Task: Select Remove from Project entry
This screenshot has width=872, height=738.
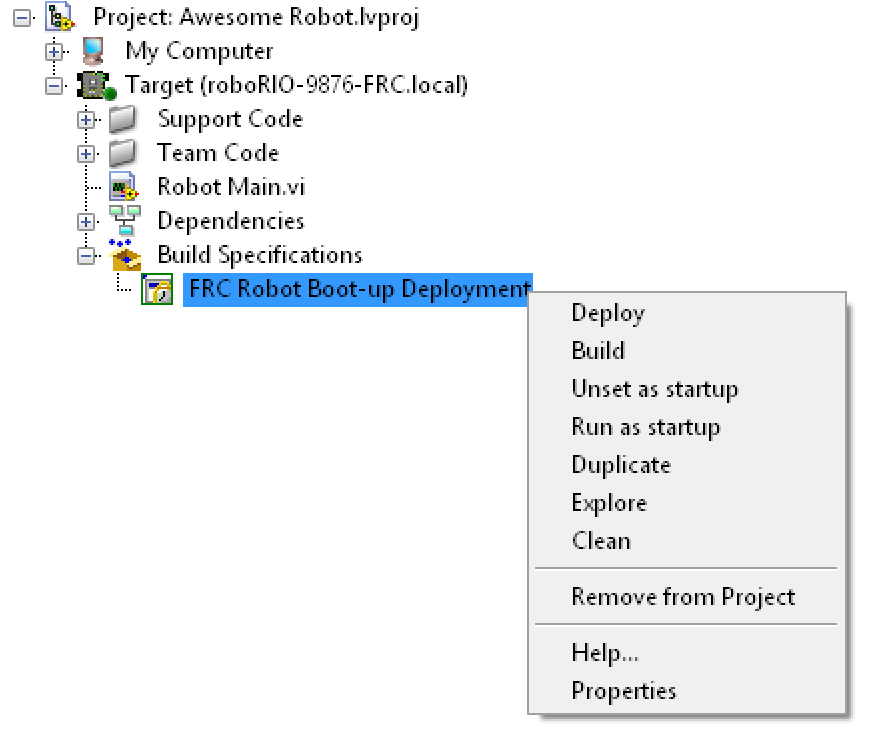Action: [x=683, y=597]
